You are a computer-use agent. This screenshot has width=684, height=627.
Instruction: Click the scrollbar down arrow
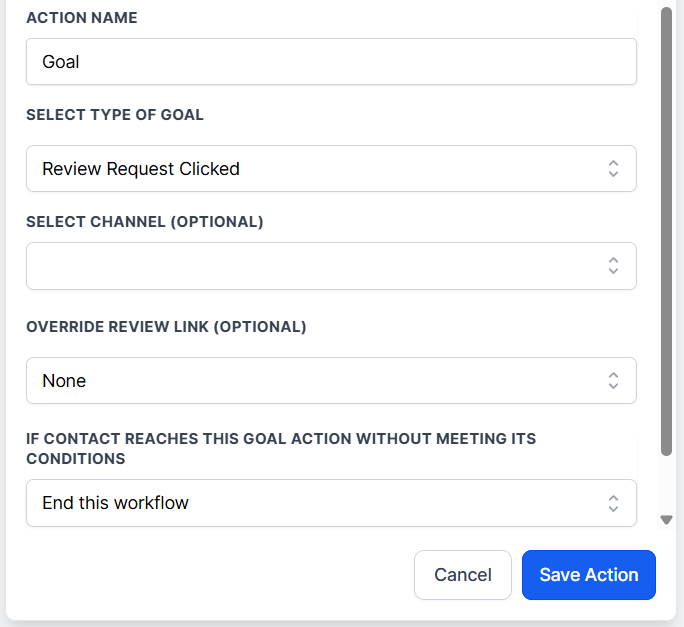(666, 520)
